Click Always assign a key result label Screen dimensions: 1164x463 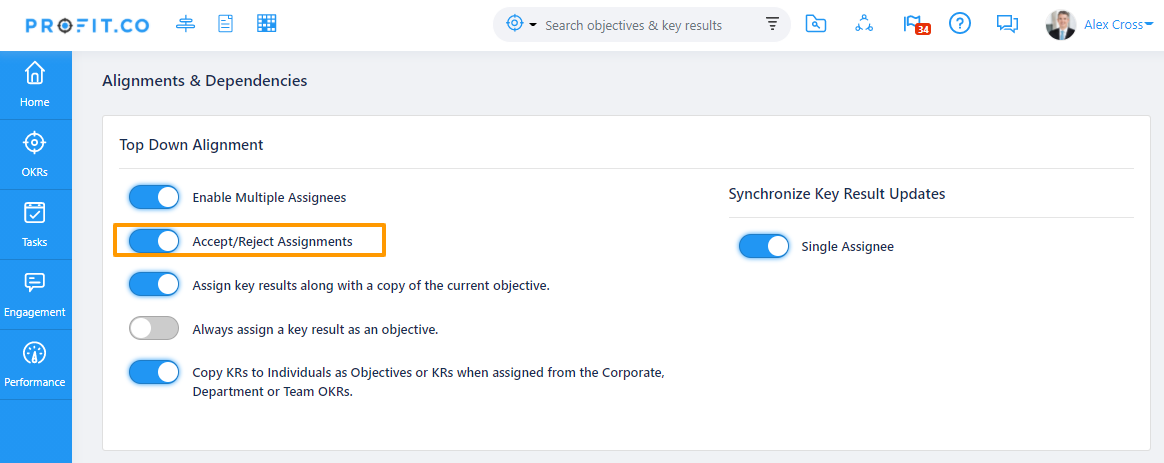315,329
